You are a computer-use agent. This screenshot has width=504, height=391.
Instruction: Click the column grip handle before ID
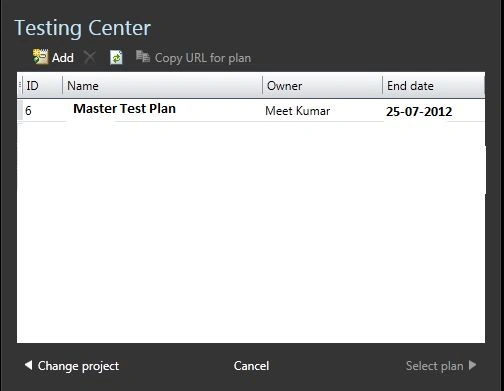[x=20, y=86]
